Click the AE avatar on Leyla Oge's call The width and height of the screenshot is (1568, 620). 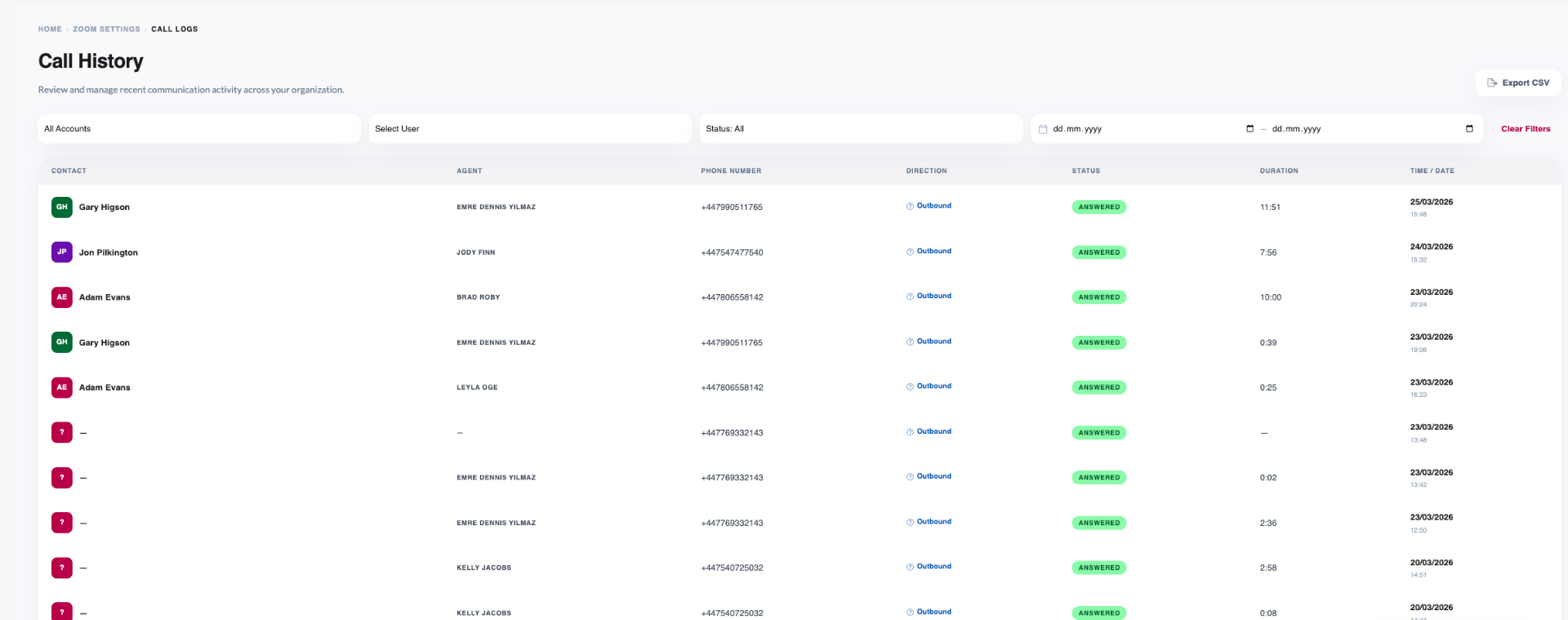click(62, 387)
